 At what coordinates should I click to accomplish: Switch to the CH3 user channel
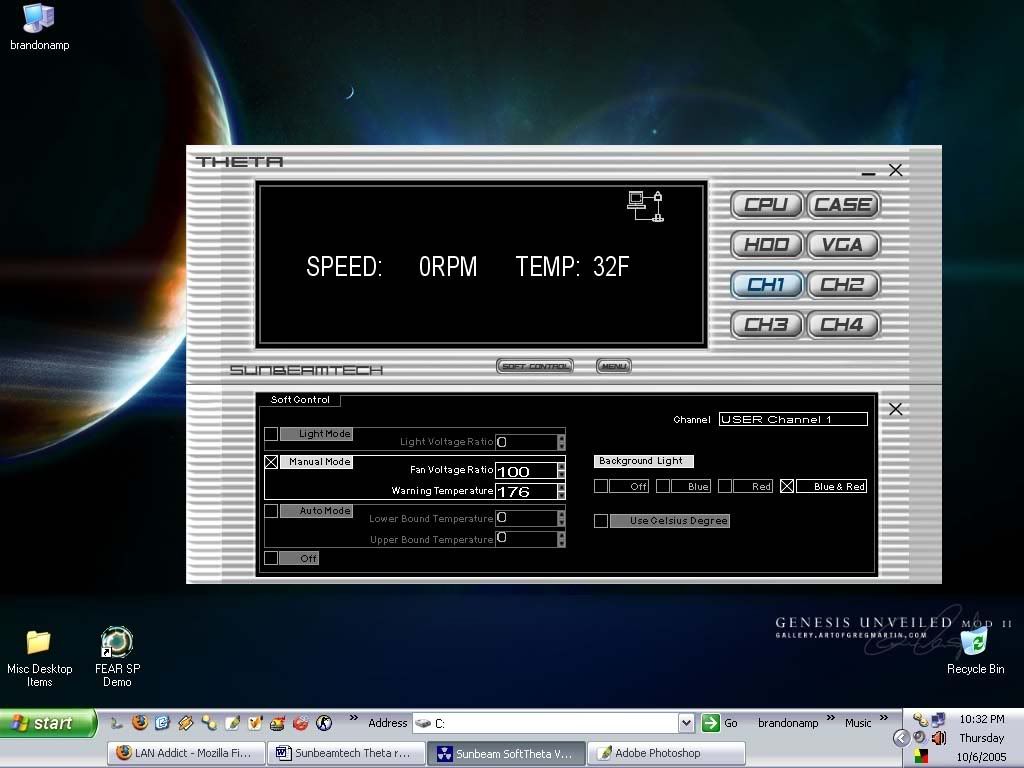tap(766, 325)
